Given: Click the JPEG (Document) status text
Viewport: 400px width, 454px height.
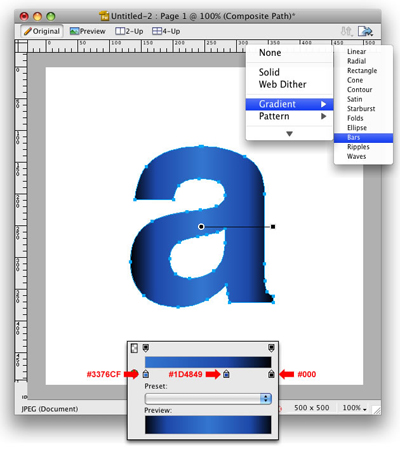Looking at the screenshot, I should point(50,409).
